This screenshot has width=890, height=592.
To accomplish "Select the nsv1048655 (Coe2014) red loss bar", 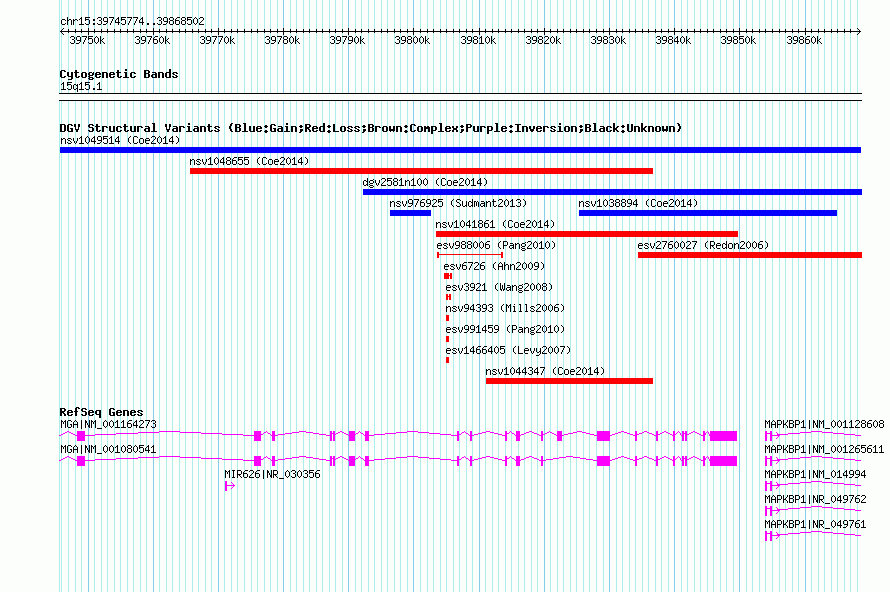I will click(421, 171).
